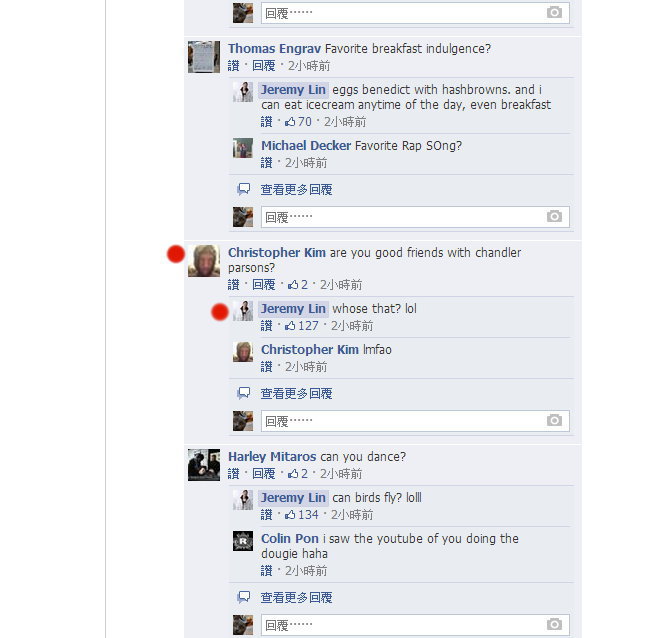658x638 pixels.
Task: Open Colin Pon's profile name link
Action: 290,539
